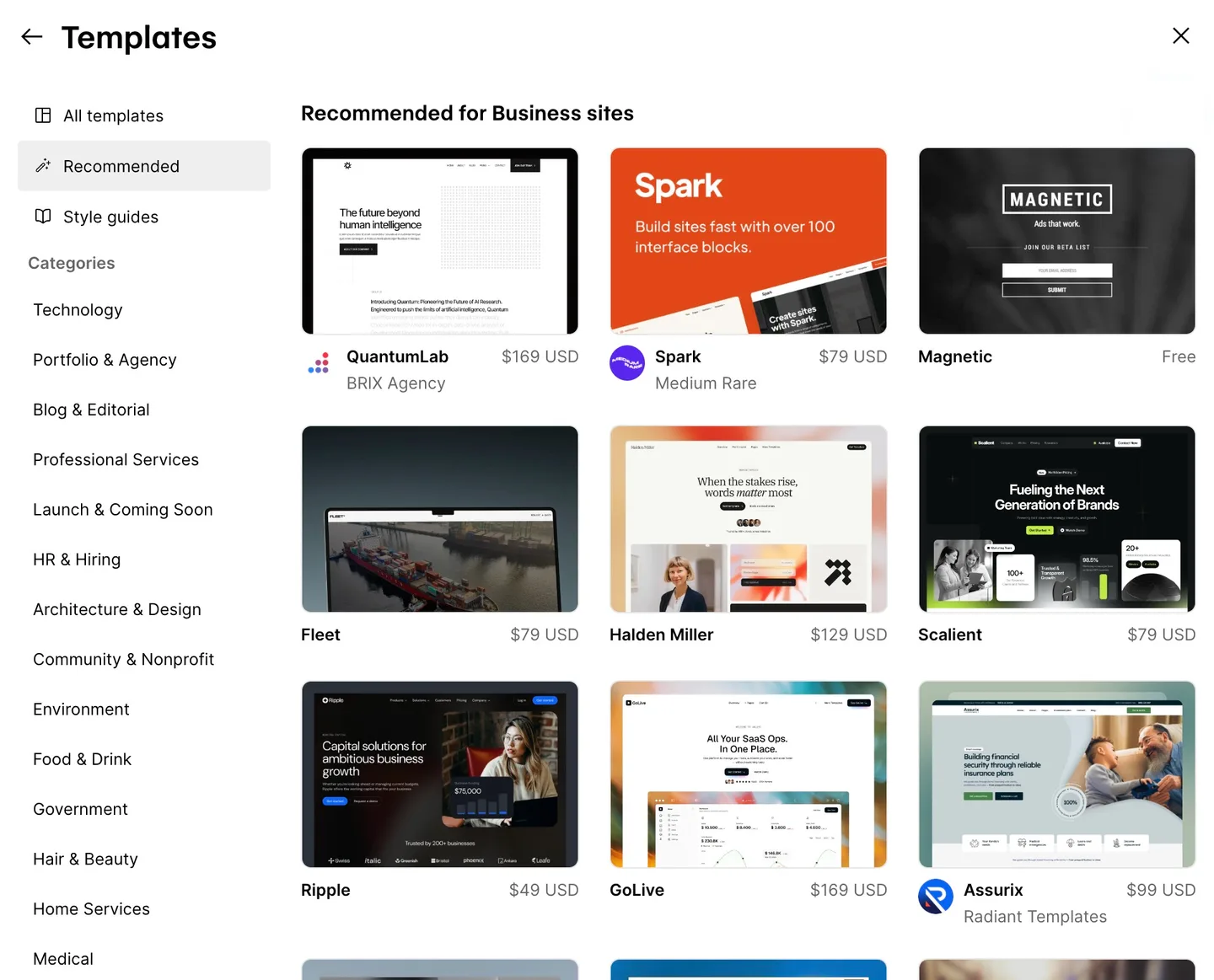Viewport: 1214px width, 980px height.
Task: Click the Free label for Magnetic
Action: pos(1179,356)
